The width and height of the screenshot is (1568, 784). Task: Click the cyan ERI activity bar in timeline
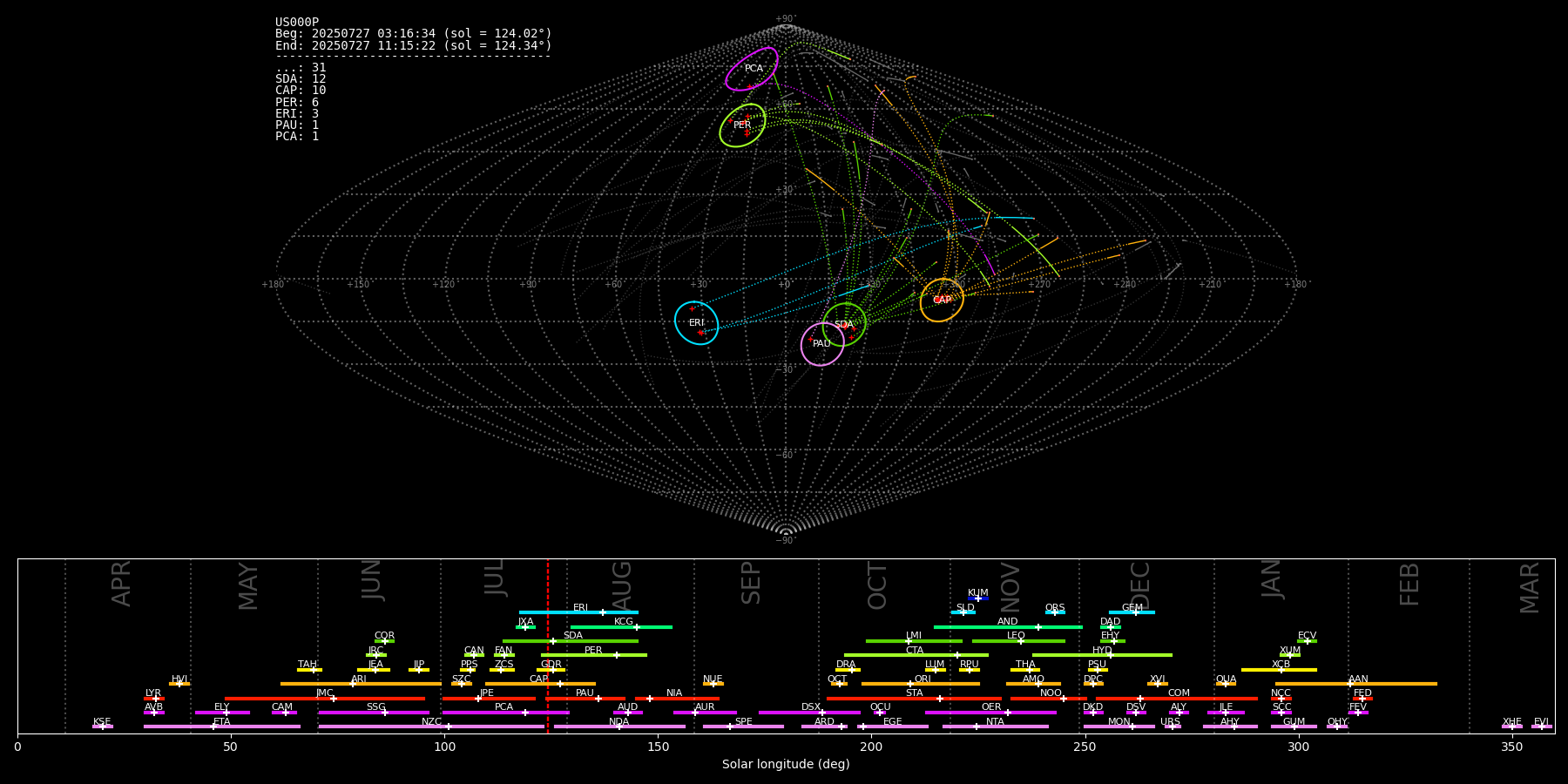click(x=578, y=612)
